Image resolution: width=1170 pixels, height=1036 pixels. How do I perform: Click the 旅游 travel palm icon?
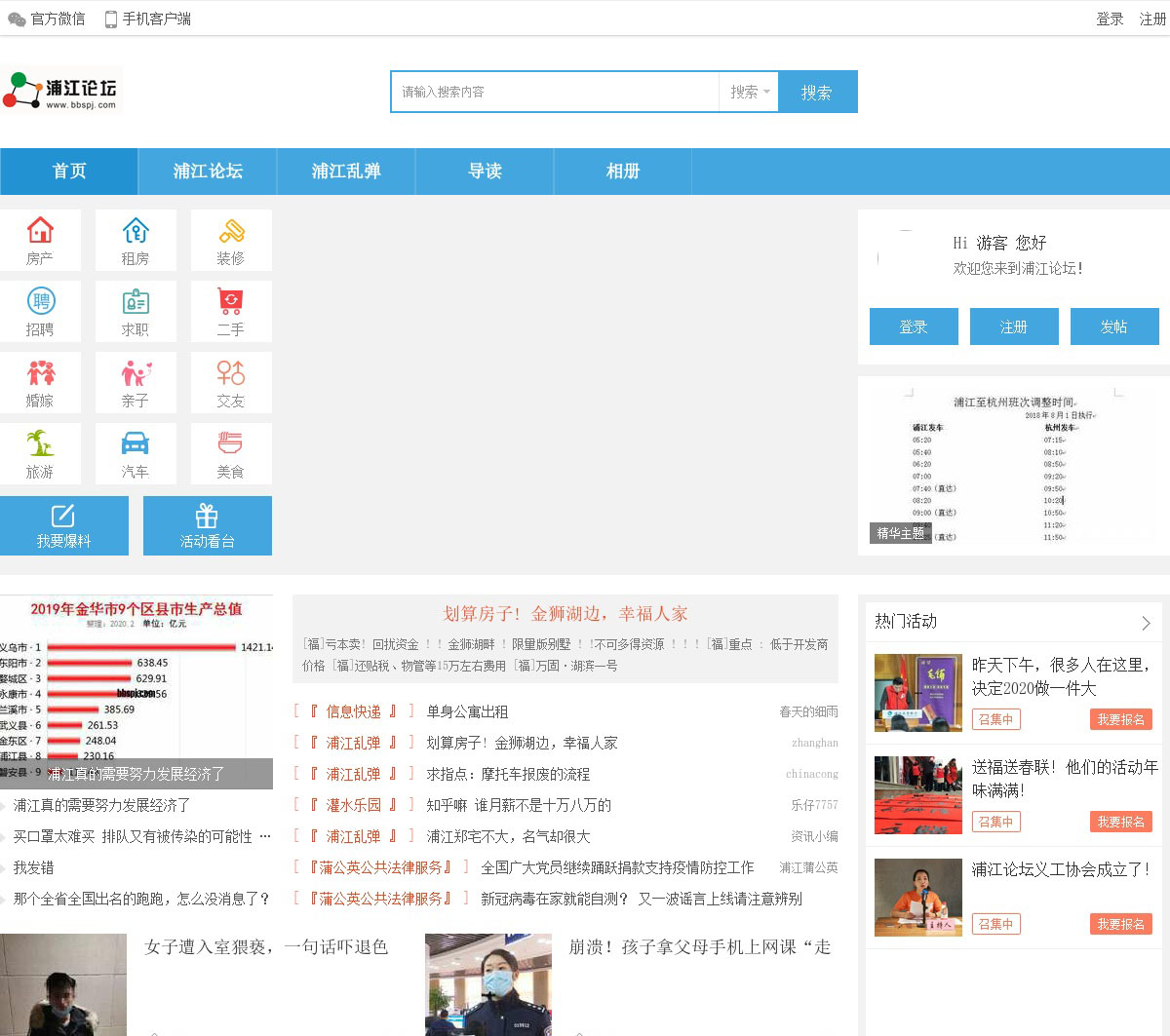coord(40,444)
